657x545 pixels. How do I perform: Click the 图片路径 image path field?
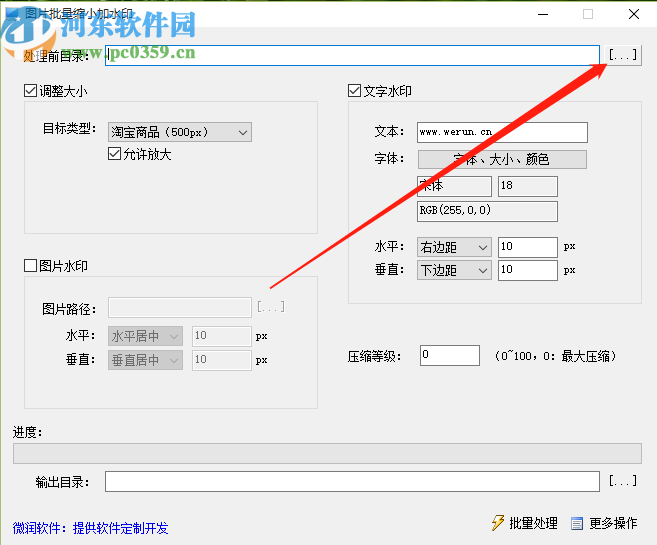180,307
